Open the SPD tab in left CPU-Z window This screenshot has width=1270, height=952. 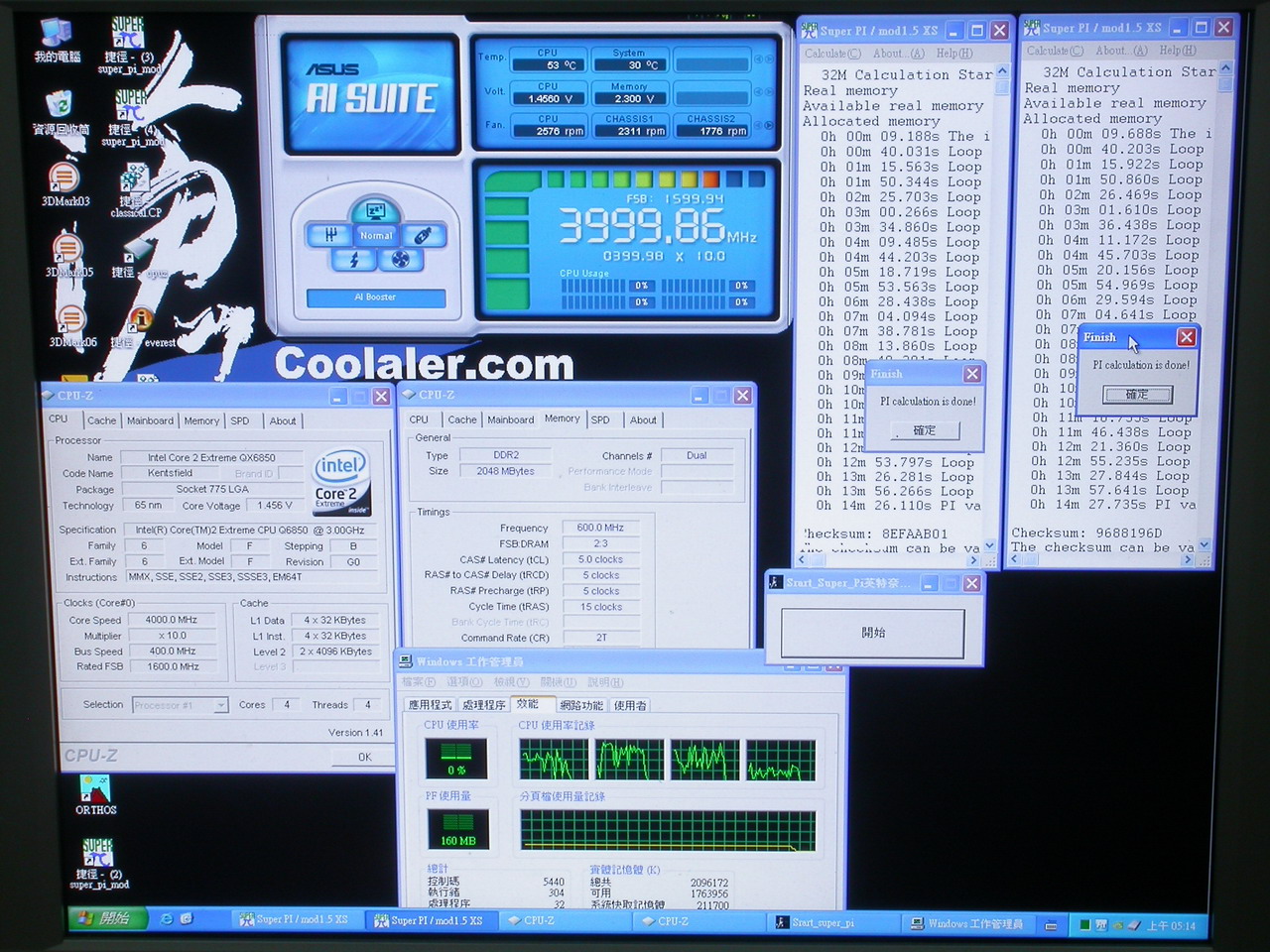(x=240, y=420)
